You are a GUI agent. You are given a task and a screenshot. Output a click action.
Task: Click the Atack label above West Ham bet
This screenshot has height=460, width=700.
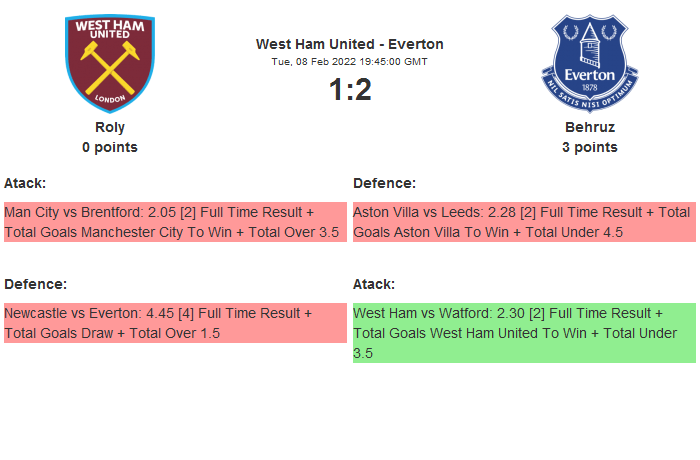374,284
